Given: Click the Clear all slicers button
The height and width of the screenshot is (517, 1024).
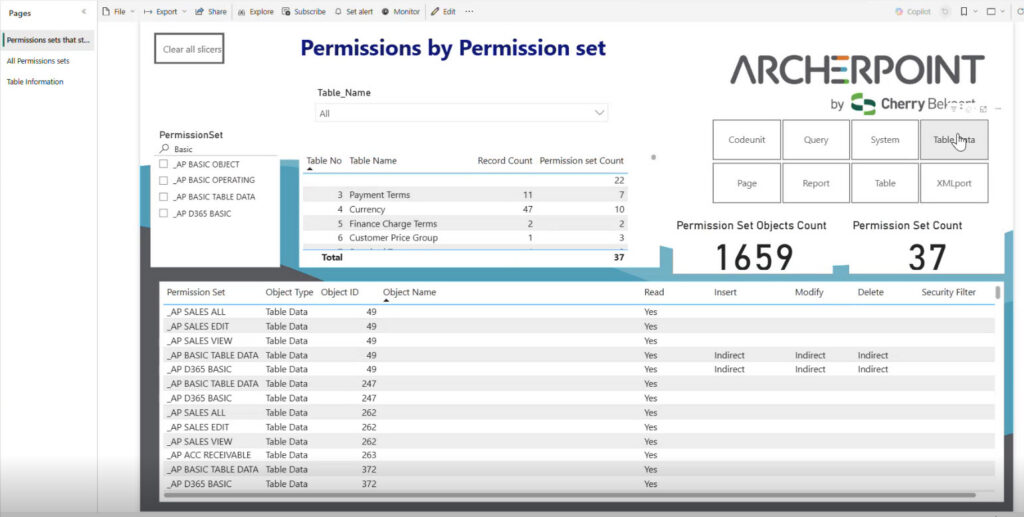Looking at the screenshot, I should pyautogui.click(x=189, y=49).
